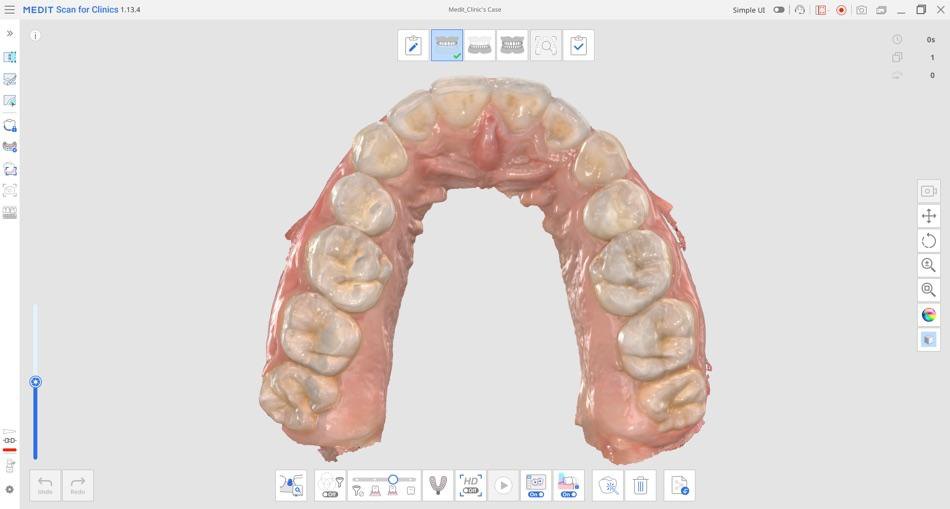Click the zoom fit magnifier tool
Image resolution: width=950 pixels, height=509 pixels.
tap(929, 290)
